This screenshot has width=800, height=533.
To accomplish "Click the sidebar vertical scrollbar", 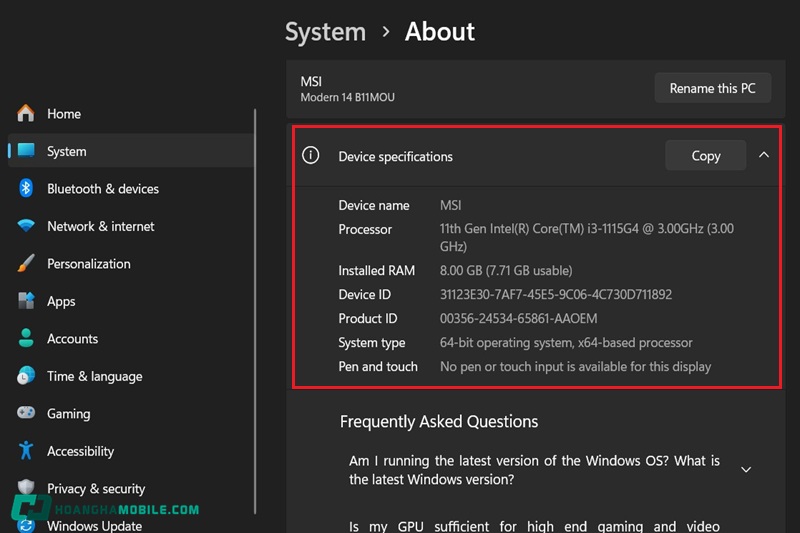I will 257,300.
